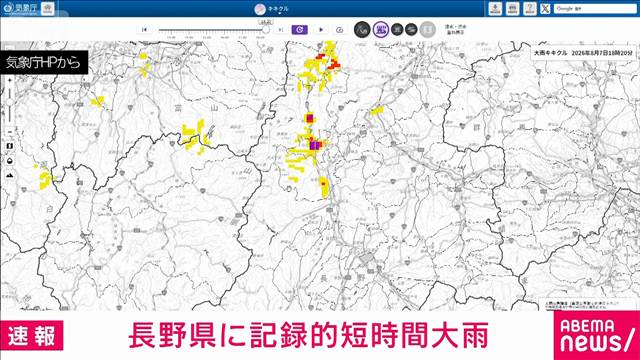
Task: Open the help question-mark icon
Action: [530, 9]
